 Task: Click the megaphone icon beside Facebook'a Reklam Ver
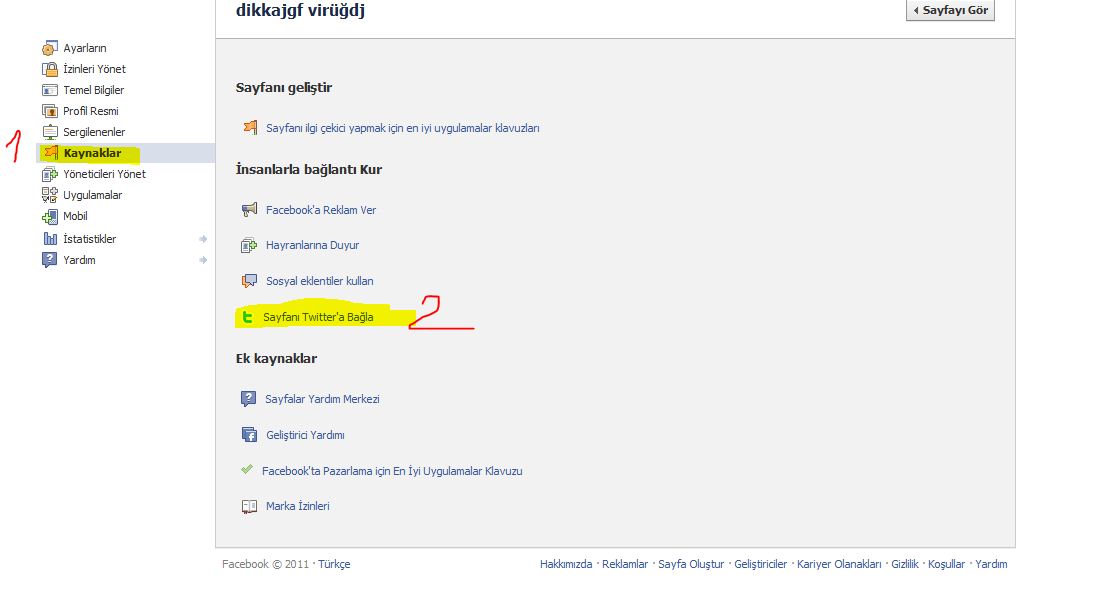click(249, 209)
